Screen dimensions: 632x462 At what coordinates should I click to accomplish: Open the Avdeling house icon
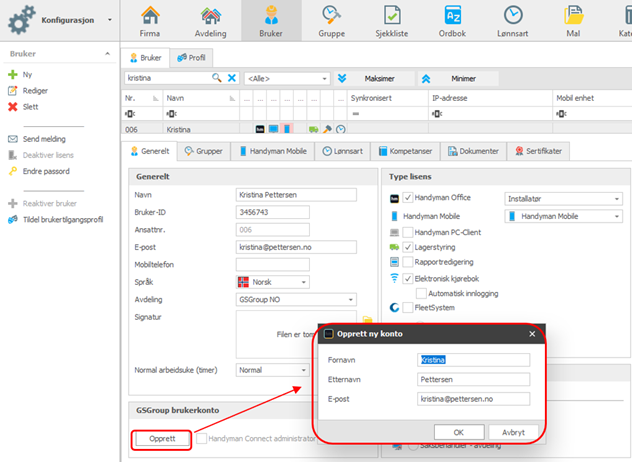210,16
